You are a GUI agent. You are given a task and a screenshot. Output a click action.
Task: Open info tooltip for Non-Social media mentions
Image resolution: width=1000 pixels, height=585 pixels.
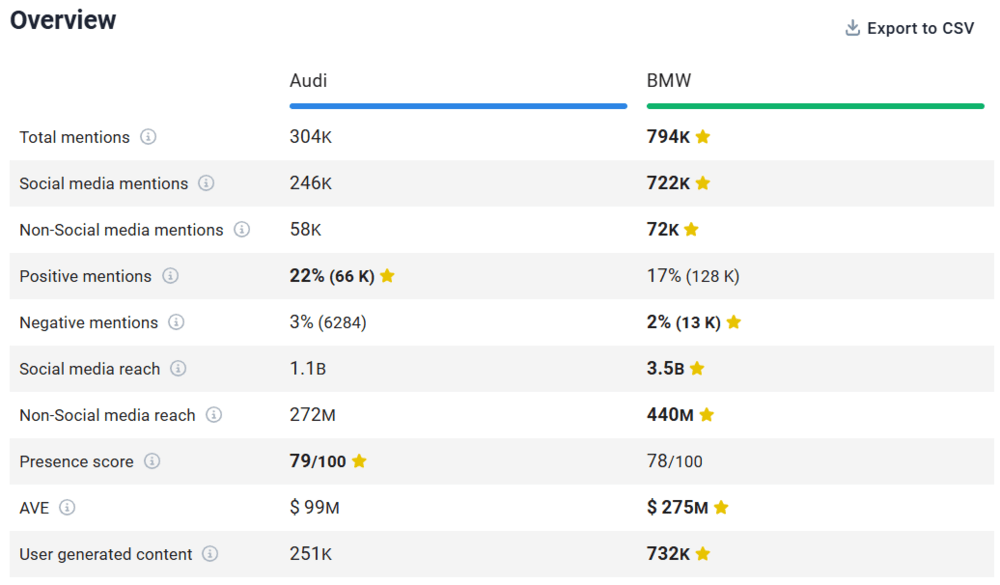click(242, 229)
